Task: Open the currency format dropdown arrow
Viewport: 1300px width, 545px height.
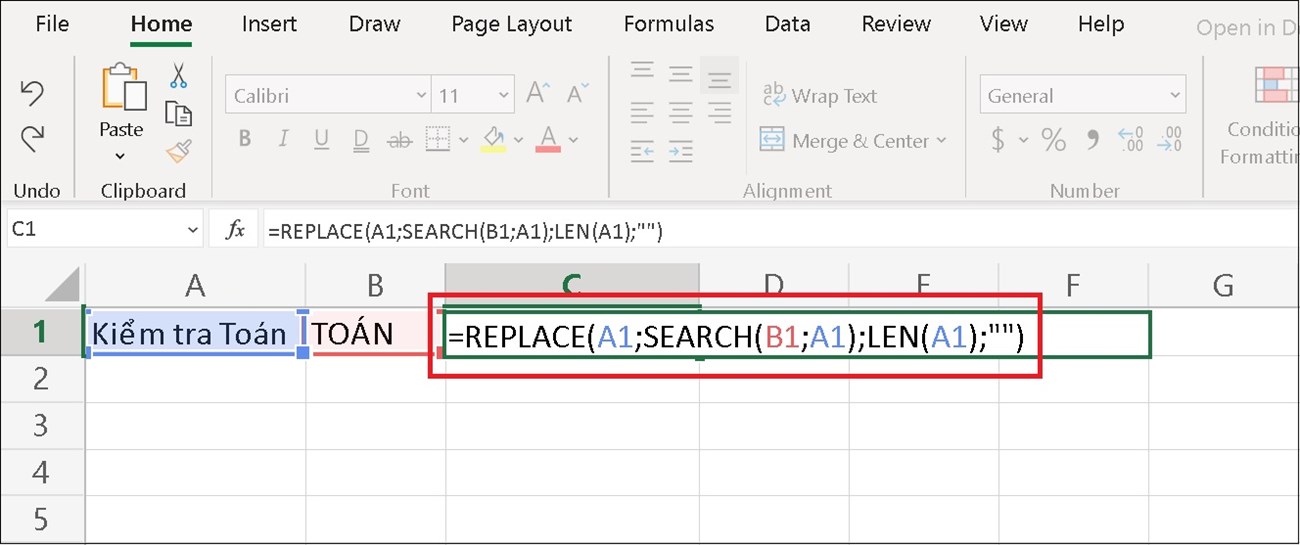Action: [1023, 141]
